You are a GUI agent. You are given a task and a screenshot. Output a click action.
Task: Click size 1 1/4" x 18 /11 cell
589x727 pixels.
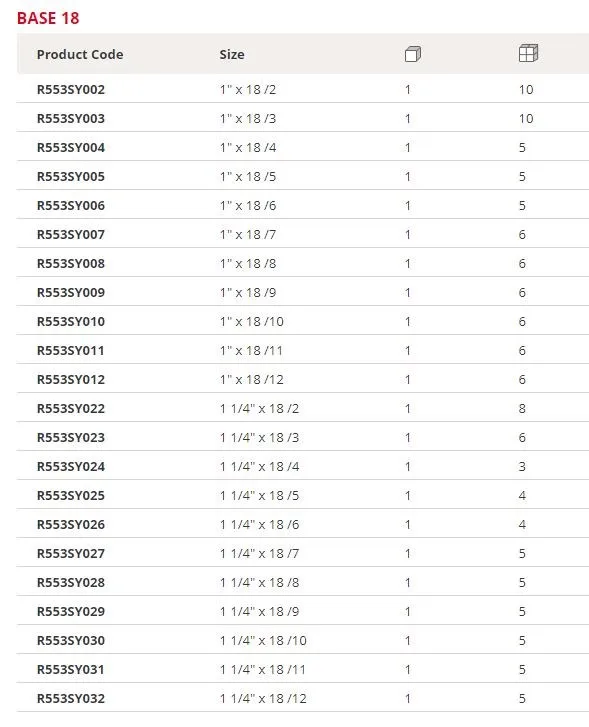[x=263, y=670]
